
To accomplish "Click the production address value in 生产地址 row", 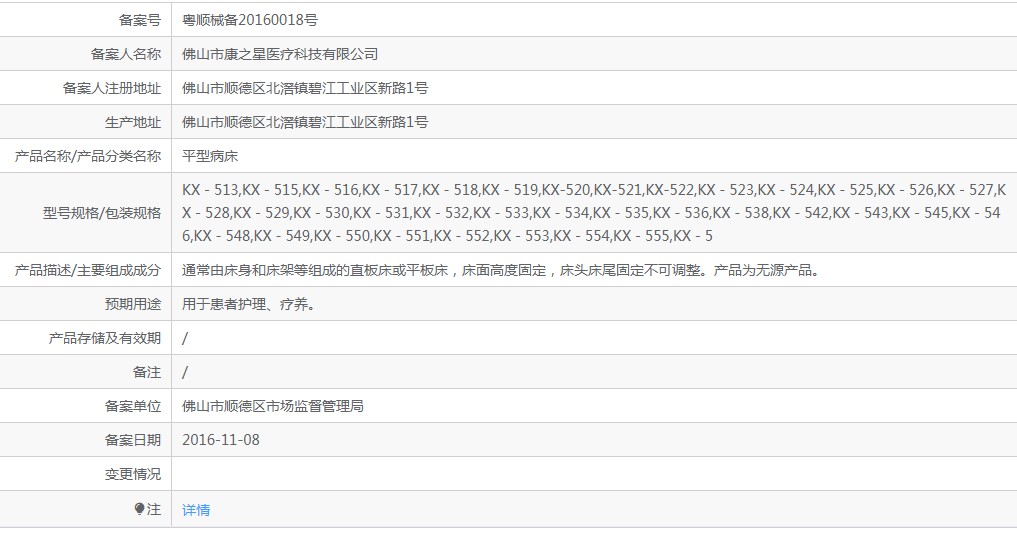I will pyautogui.click(x=305, y=122).
